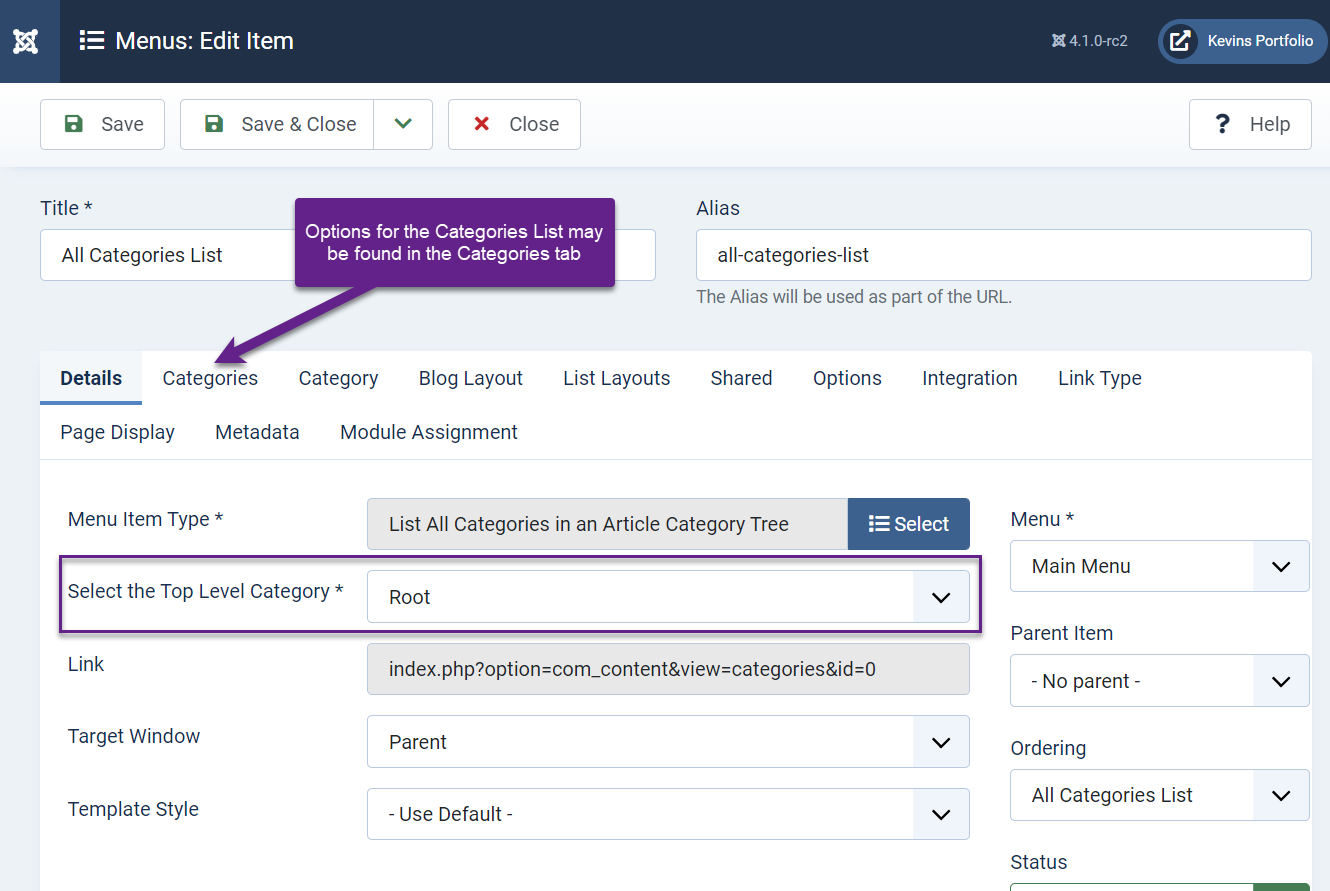Image resolution: width=1330 pixels, height=891 pixels.
Task: Click the Menu Item Type field
Action: pos(607,524)
